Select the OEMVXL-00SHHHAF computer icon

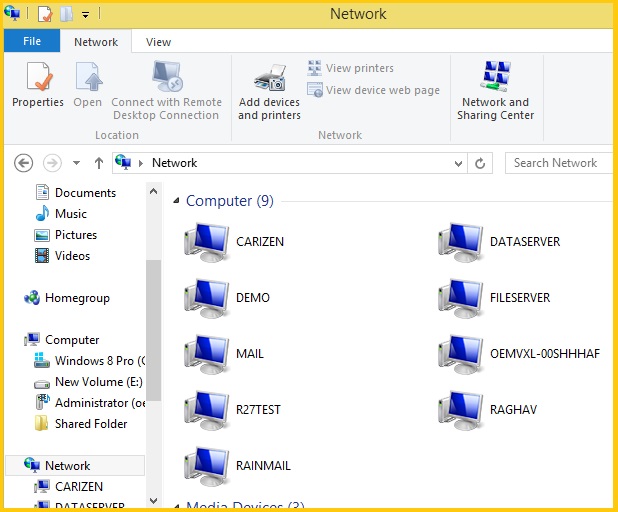pyautogui.click(x=460, y=354)
